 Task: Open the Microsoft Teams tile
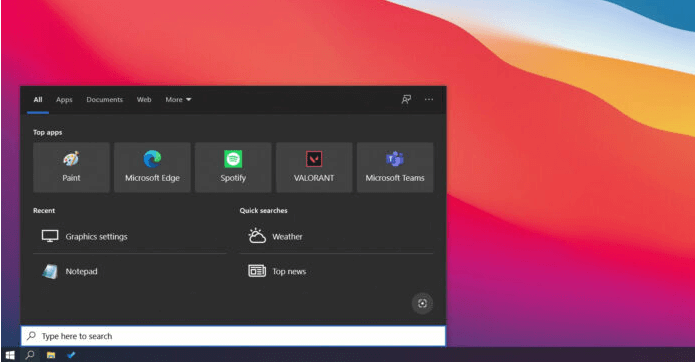click(x=395, y=167)
